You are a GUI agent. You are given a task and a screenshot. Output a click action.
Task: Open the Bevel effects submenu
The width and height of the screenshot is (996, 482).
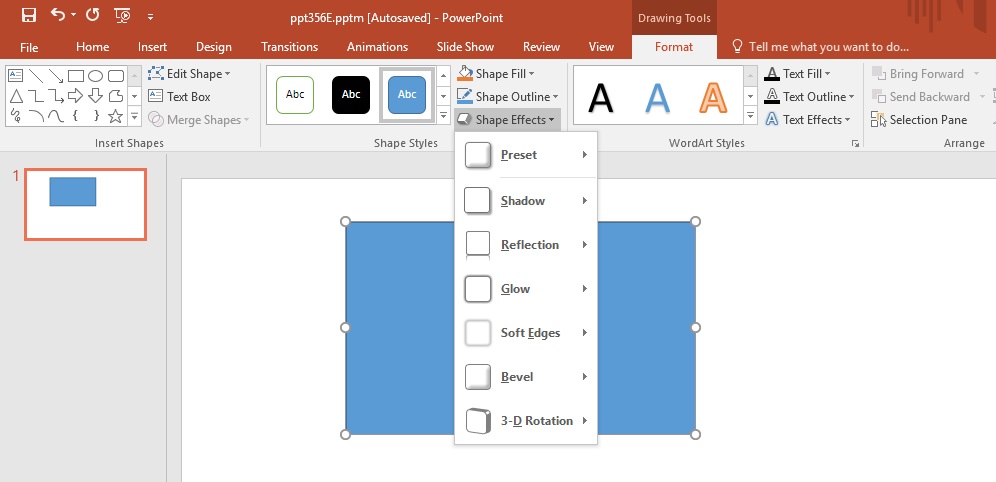tap(526, 377)
